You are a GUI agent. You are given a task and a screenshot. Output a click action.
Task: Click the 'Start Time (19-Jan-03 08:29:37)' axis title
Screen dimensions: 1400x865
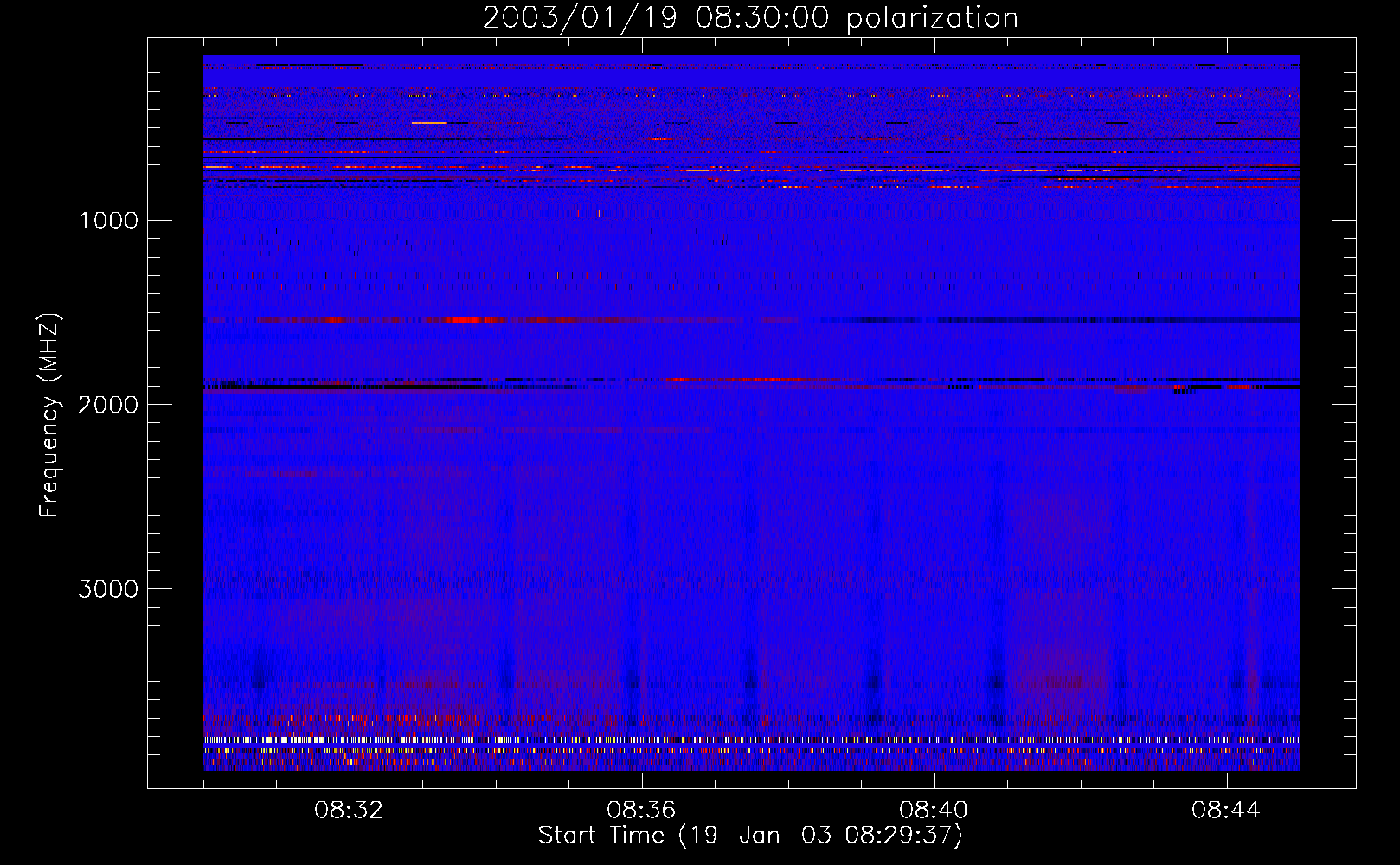click(750, 836)
